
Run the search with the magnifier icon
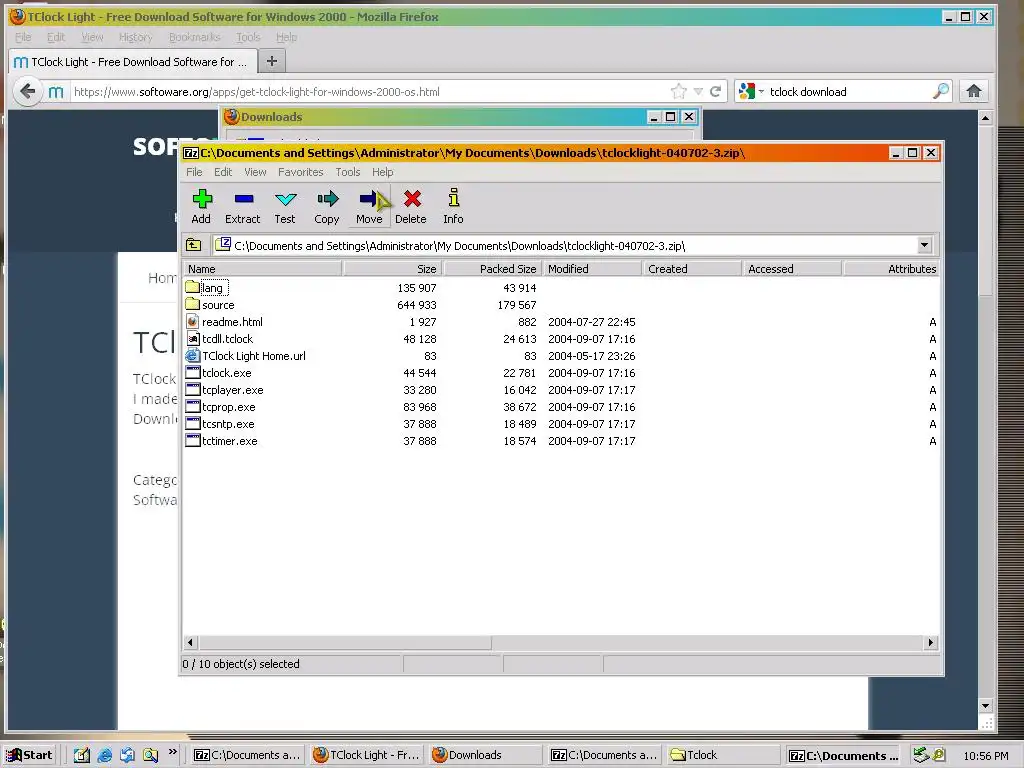click(x=940, y=91)
